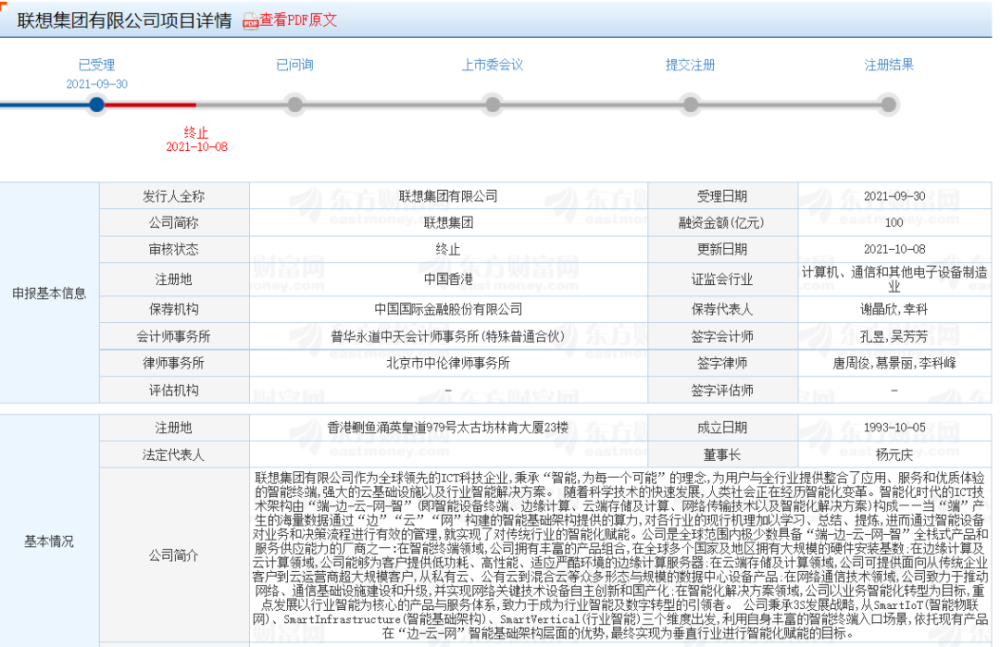Click the 已问询 stage label

295,64
